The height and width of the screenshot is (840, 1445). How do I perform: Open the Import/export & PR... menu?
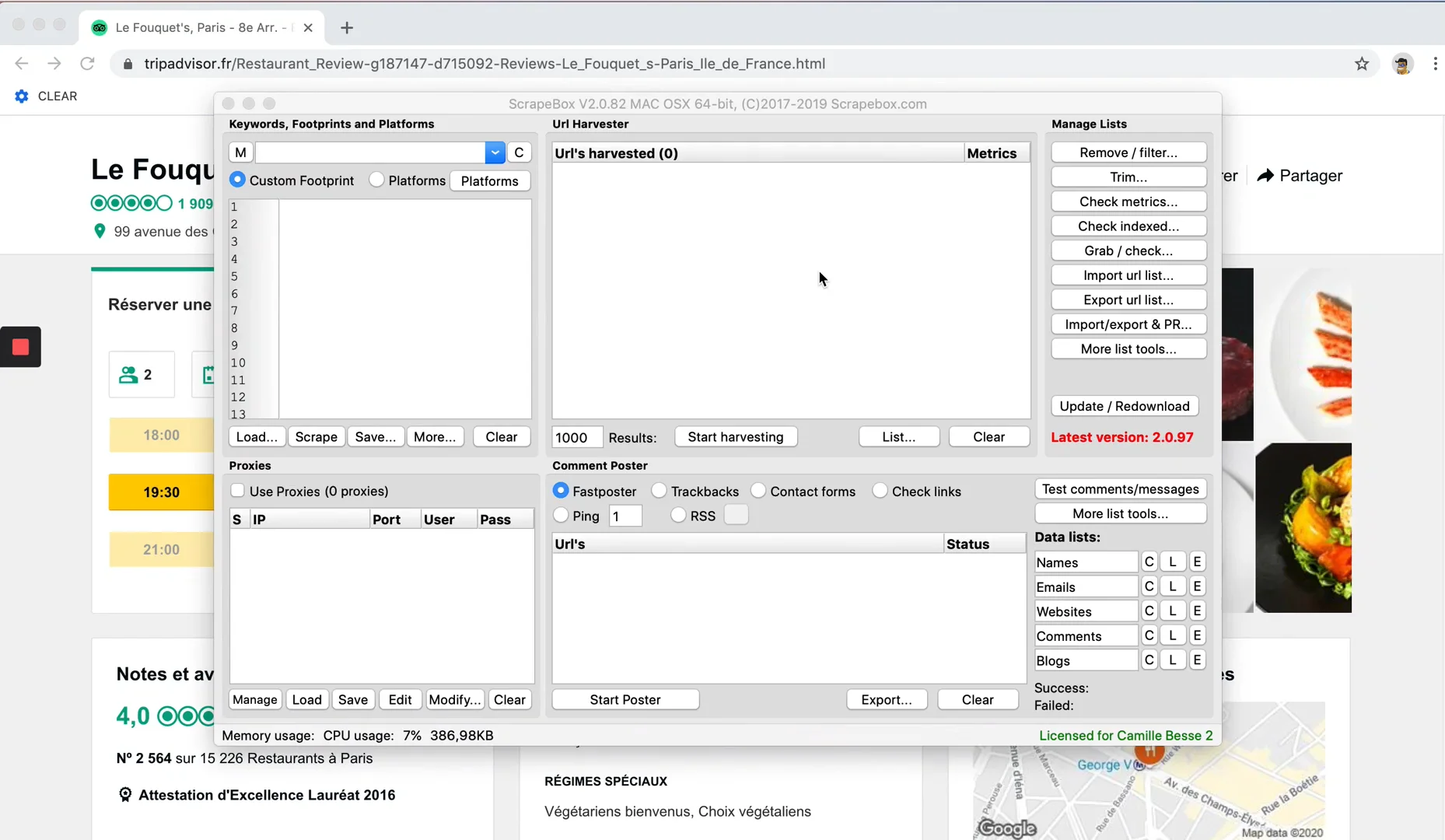pyautogui.click(x=1128, y=324)
